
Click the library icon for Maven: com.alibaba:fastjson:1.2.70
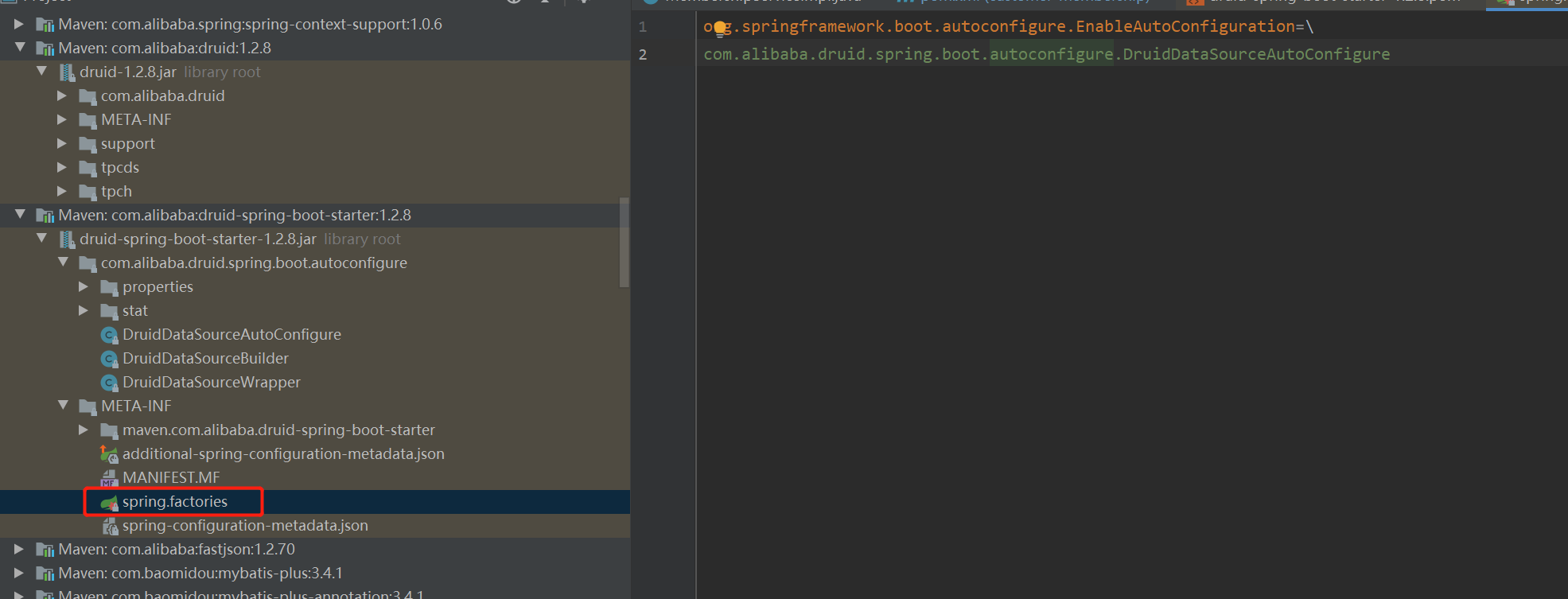[45, 550]
